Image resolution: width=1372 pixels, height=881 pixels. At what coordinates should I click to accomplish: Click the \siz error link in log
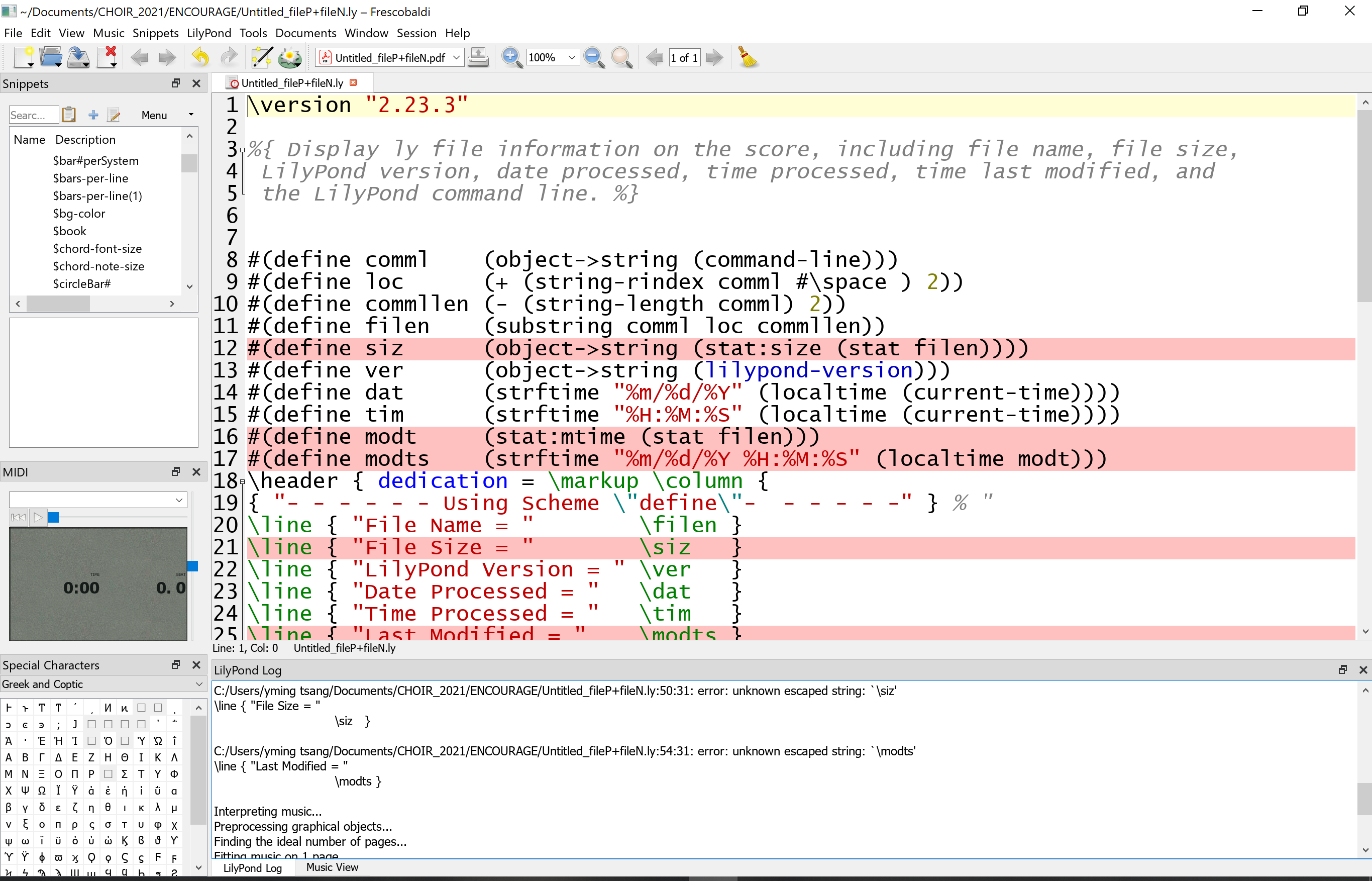(555, 691)
